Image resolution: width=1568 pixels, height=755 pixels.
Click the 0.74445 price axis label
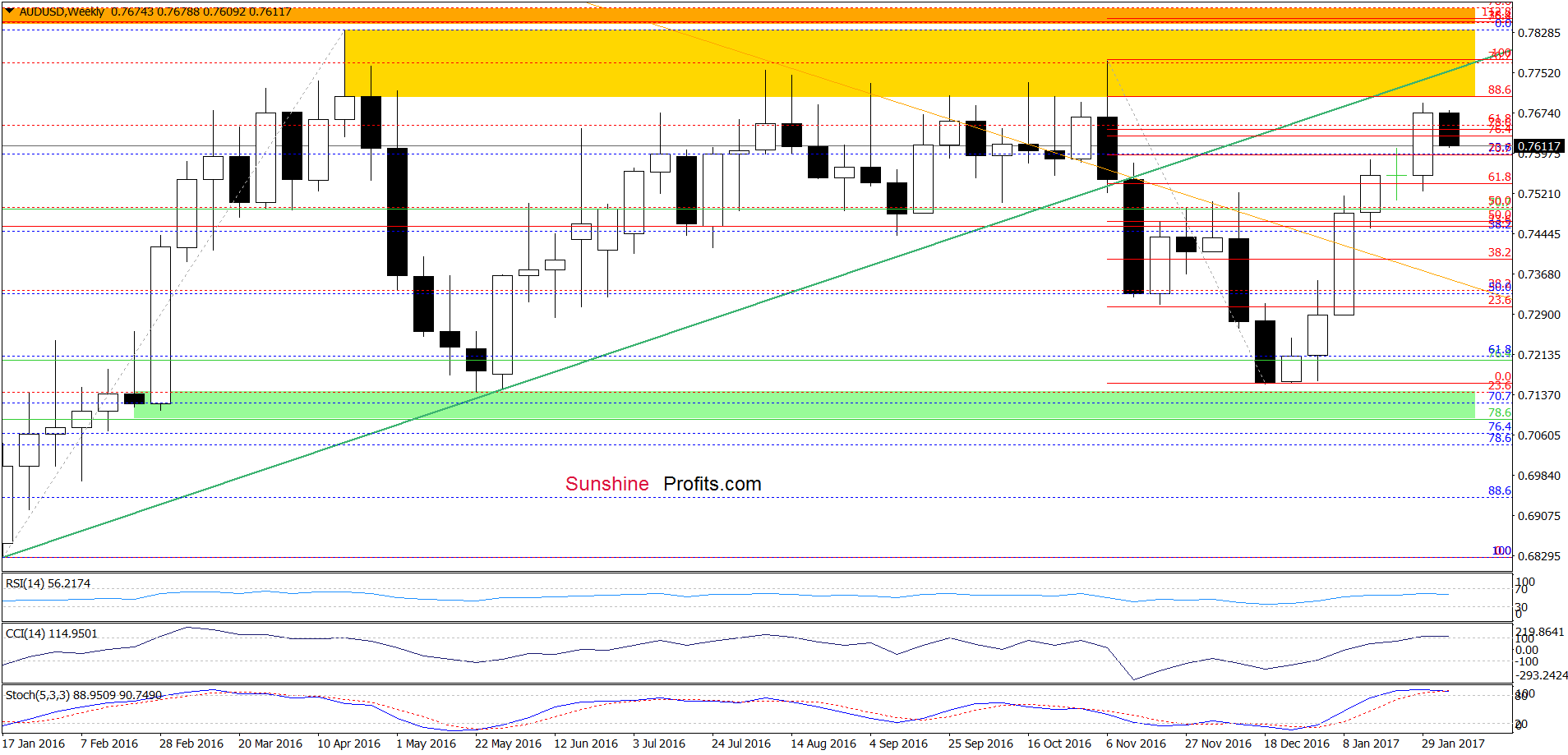click(x=1538, y=234)
